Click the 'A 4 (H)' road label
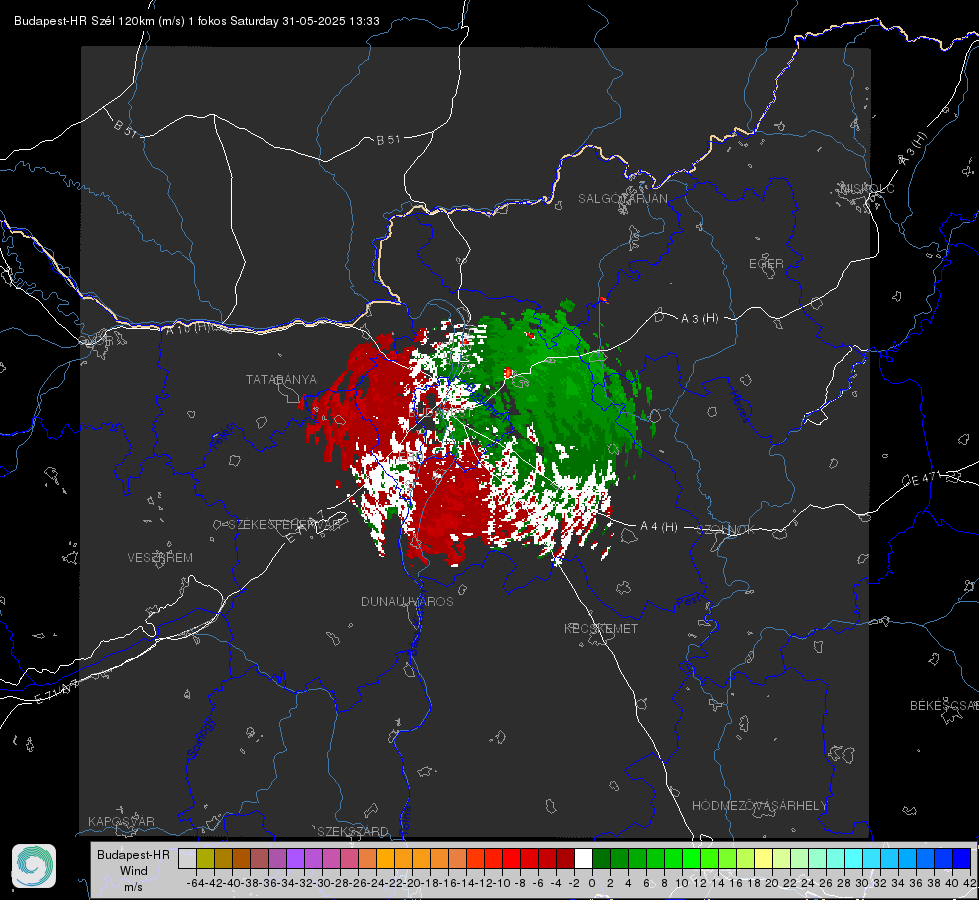 tap(659, 527)
